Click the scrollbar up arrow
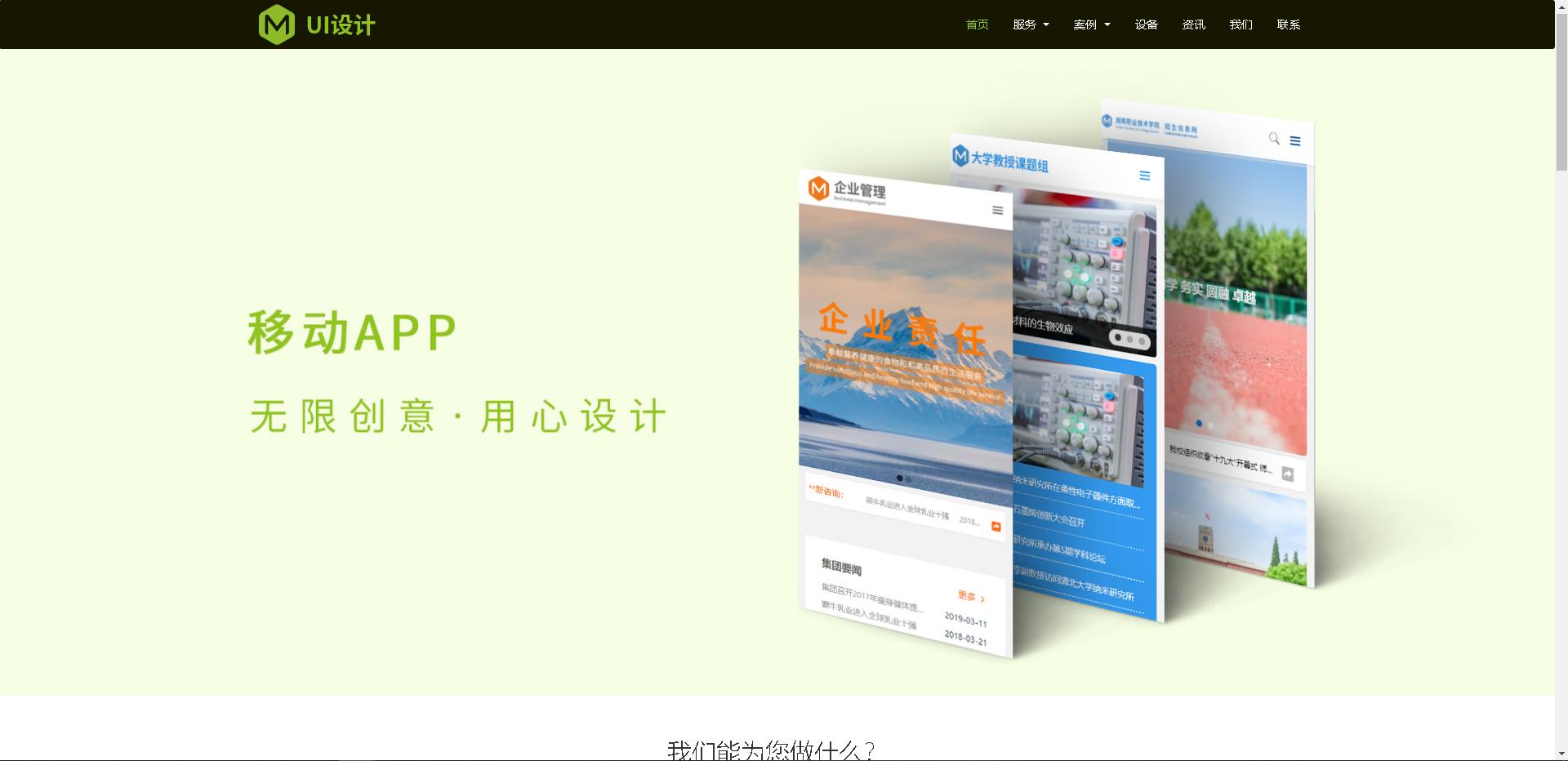This screenshot has width=1568, height=761. coord(1561,6)
